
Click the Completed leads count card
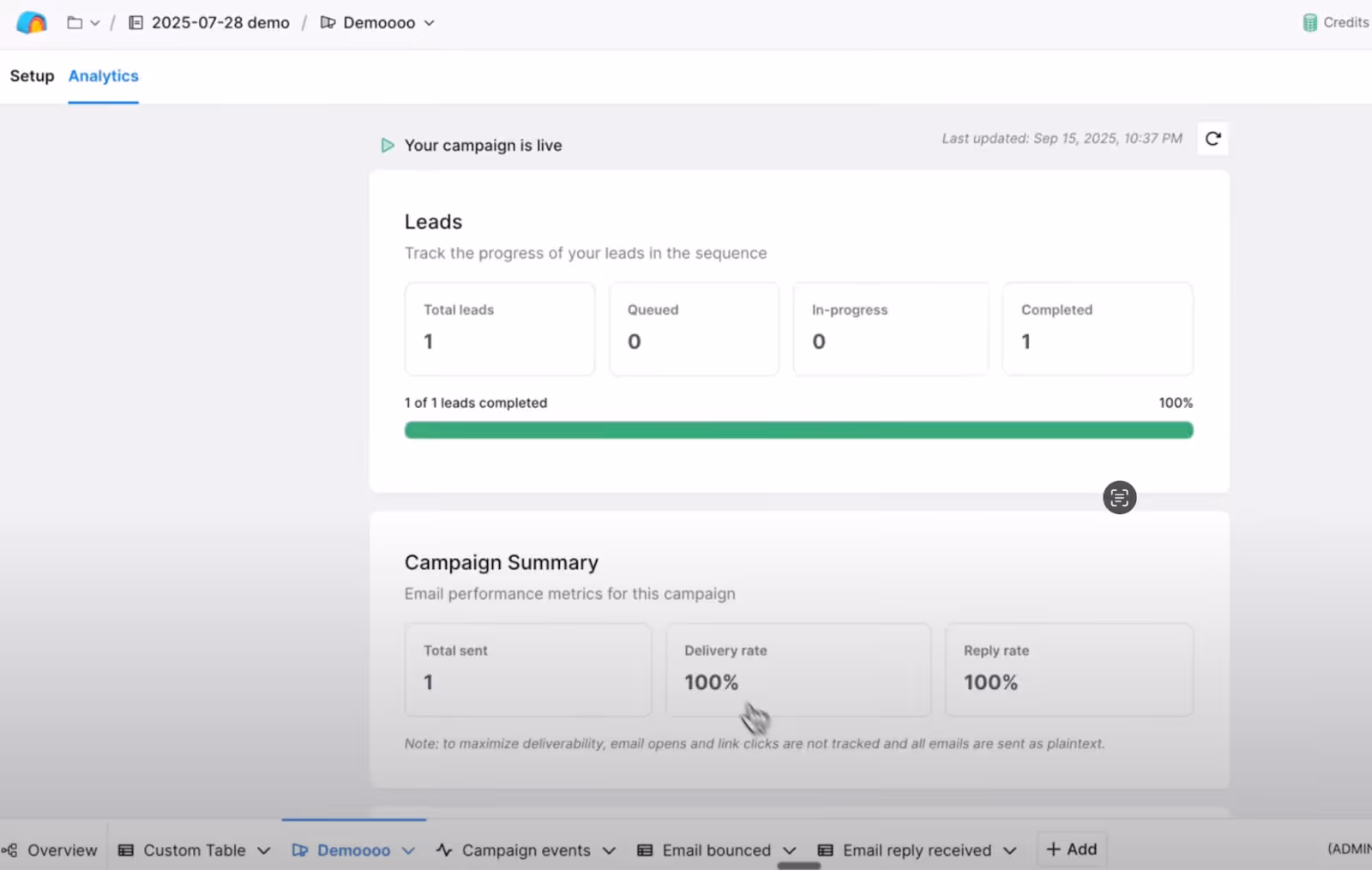(x=1097, y=329)
